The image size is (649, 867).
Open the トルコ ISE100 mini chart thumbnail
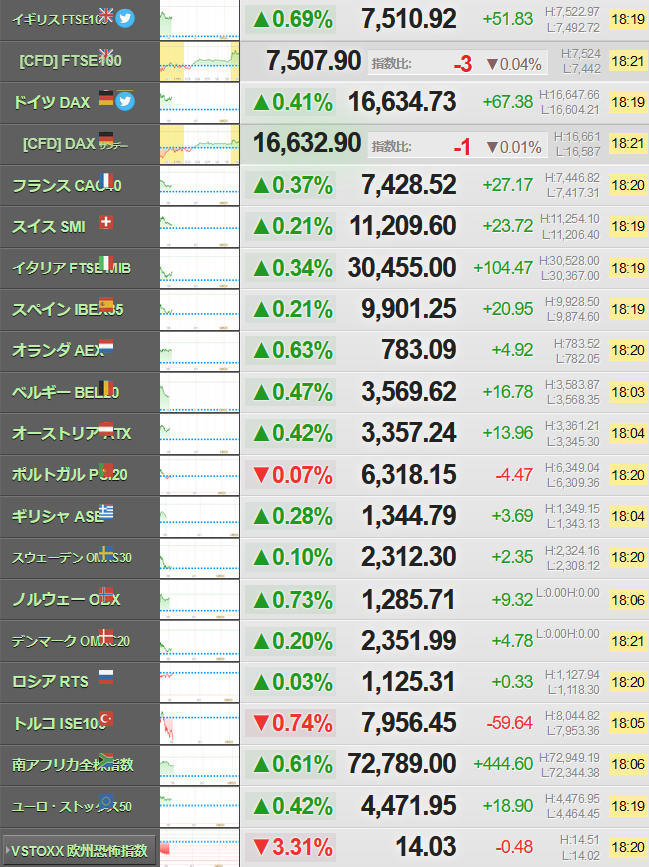pyautogui.click(x=200, y=724)
